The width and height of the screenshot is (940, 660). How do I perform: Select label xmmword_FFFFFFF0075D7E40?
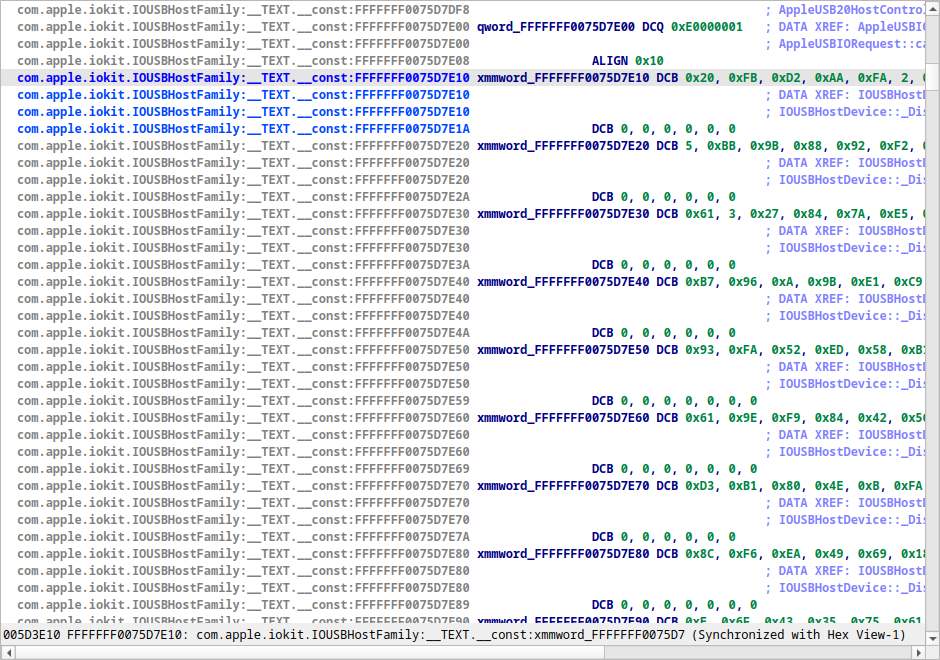pyautogui.click(x=563, y=282)
